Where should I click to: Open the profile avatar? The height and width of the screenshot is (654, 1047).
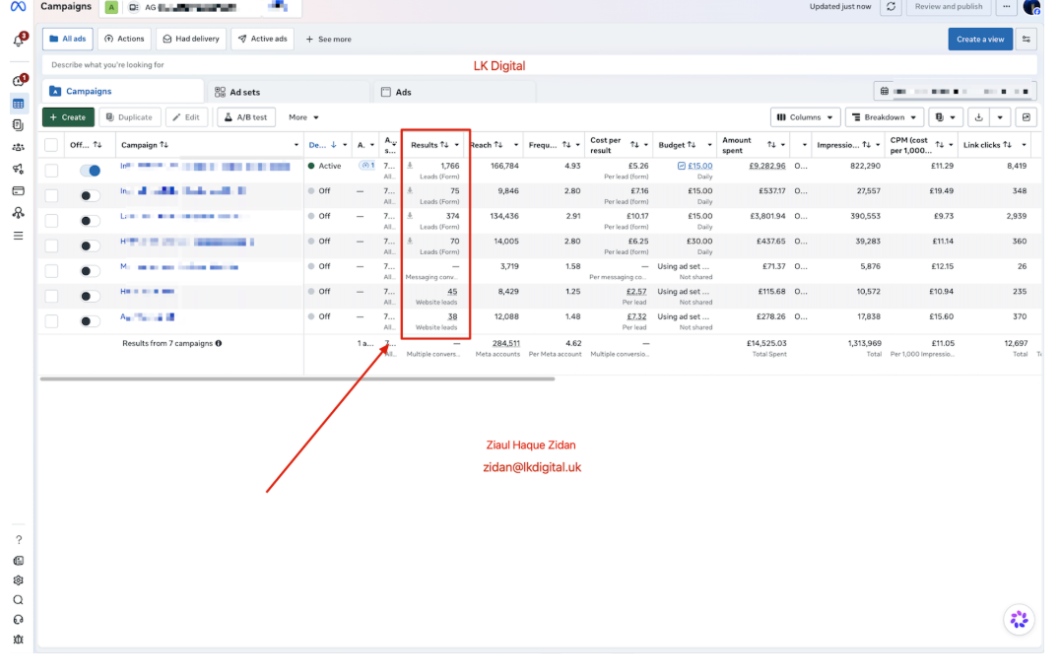click(1032, 7)
